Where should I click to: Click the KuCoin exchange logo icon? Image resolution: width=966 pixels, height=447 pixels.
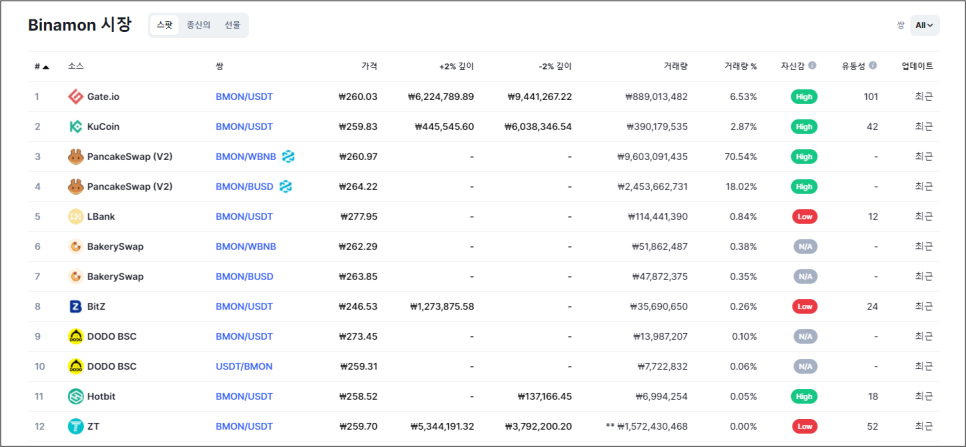[x=75, y=127]
